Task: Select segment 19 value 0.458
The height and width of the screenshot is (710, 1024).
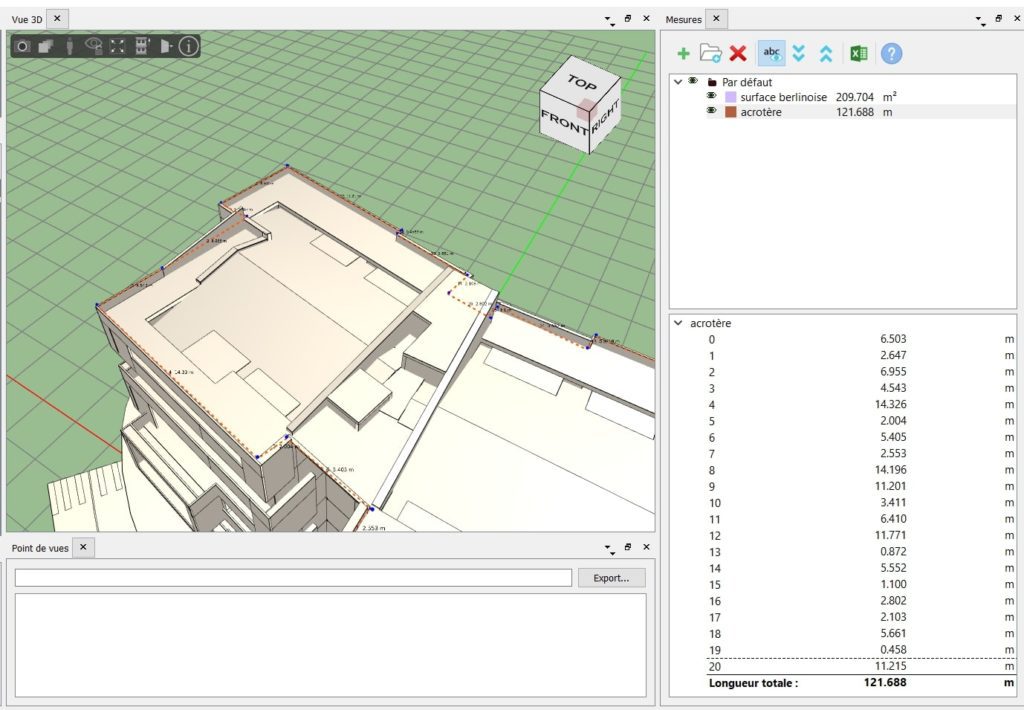Action: [x=893, y=649]
